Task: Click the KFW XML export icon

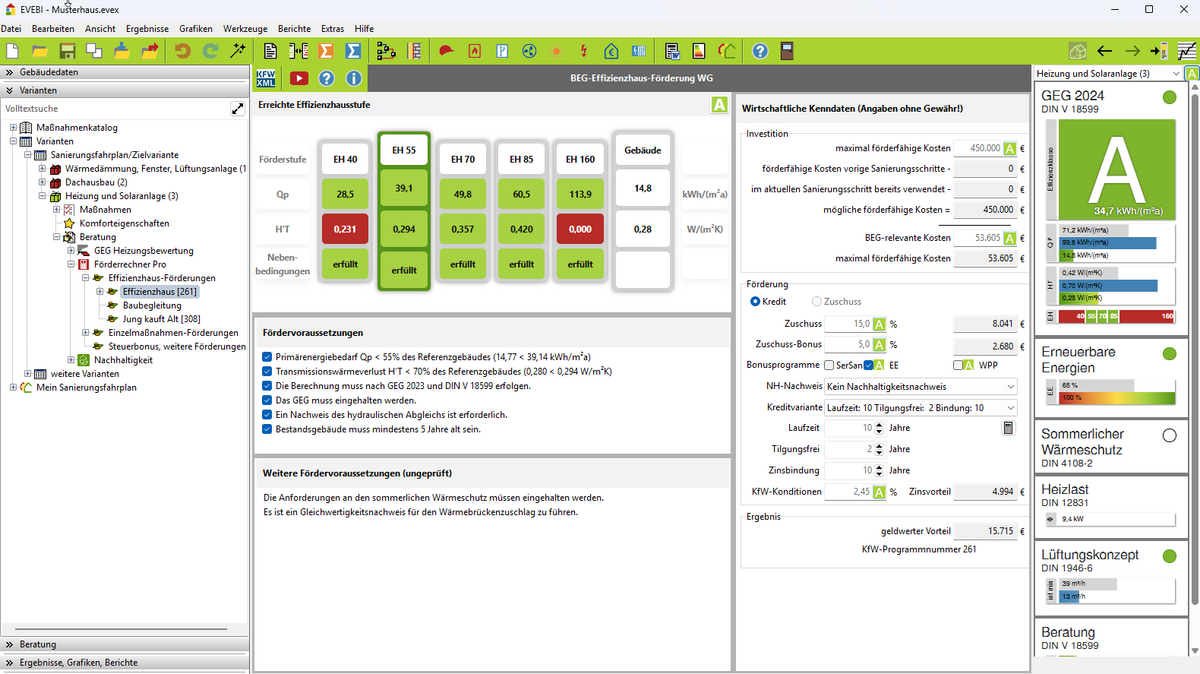Action: [x=267, y=78]
